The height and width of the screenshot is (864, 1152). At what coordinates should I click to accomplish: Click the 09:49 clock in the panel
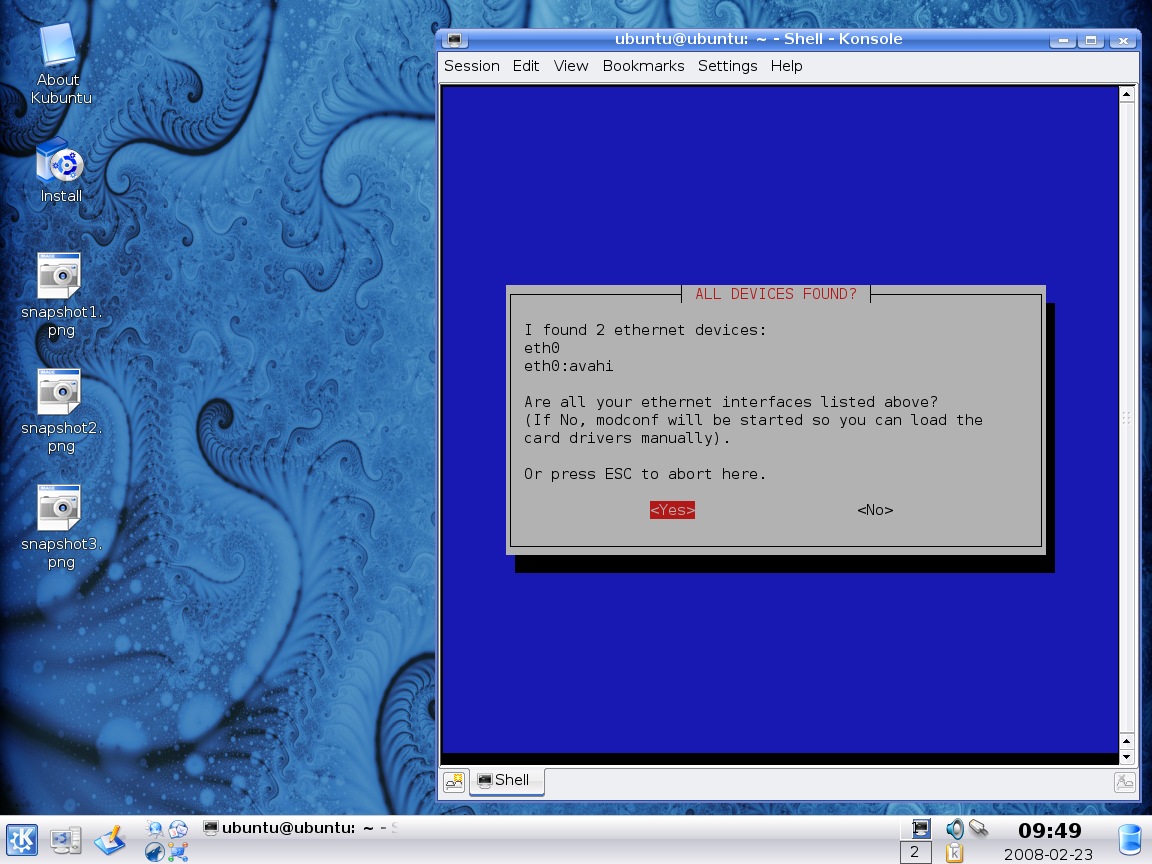point(1049,830)
